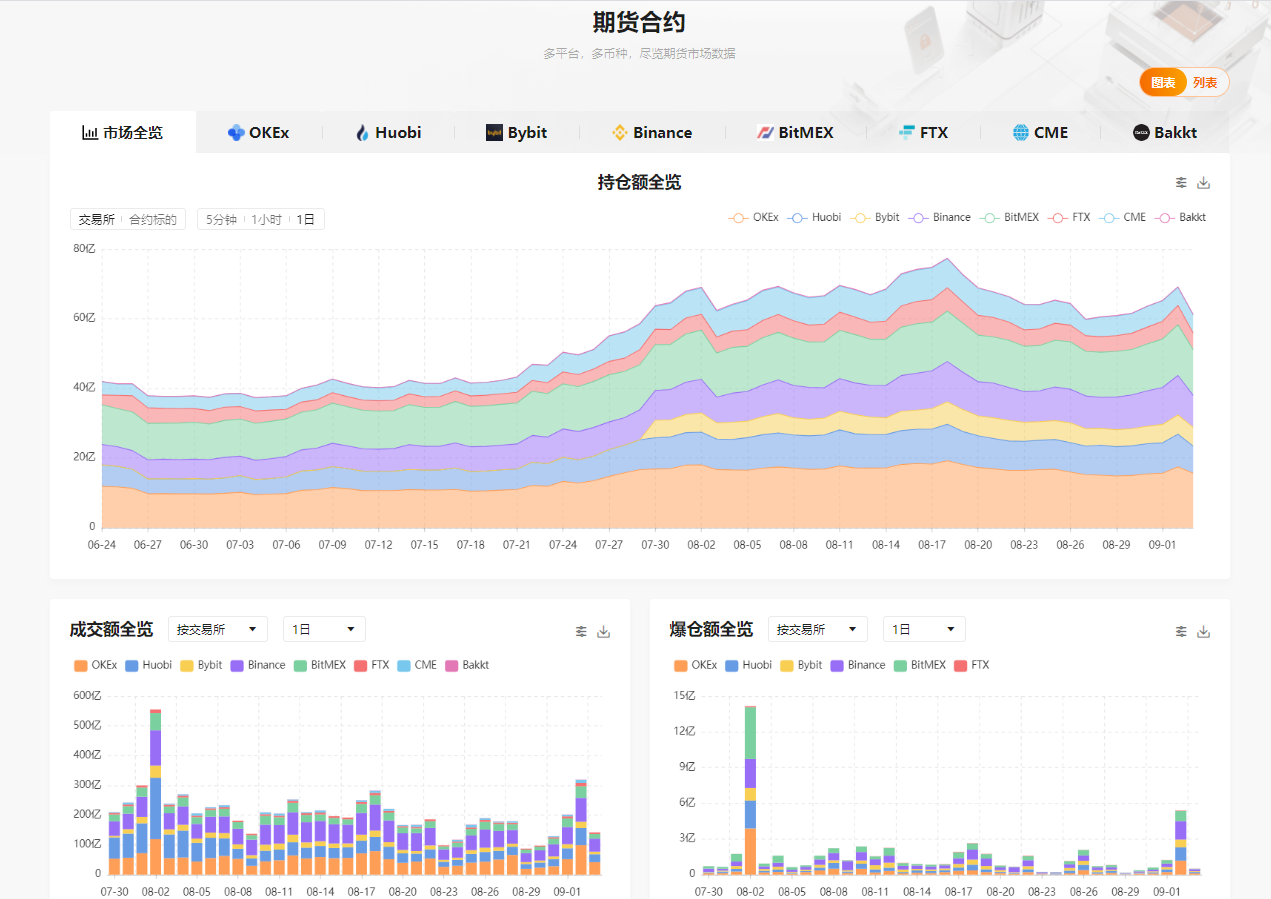Click the tallest bar at 08-02 in 成交额全览
1271x899 pixels.
click(x=155, y=790)
